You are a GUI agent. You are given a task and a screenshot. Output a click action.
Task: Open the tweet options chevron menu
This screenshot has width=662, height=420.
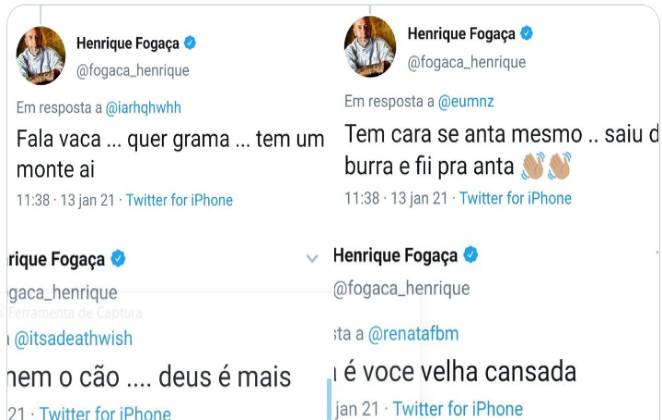[x=312, y=259]
